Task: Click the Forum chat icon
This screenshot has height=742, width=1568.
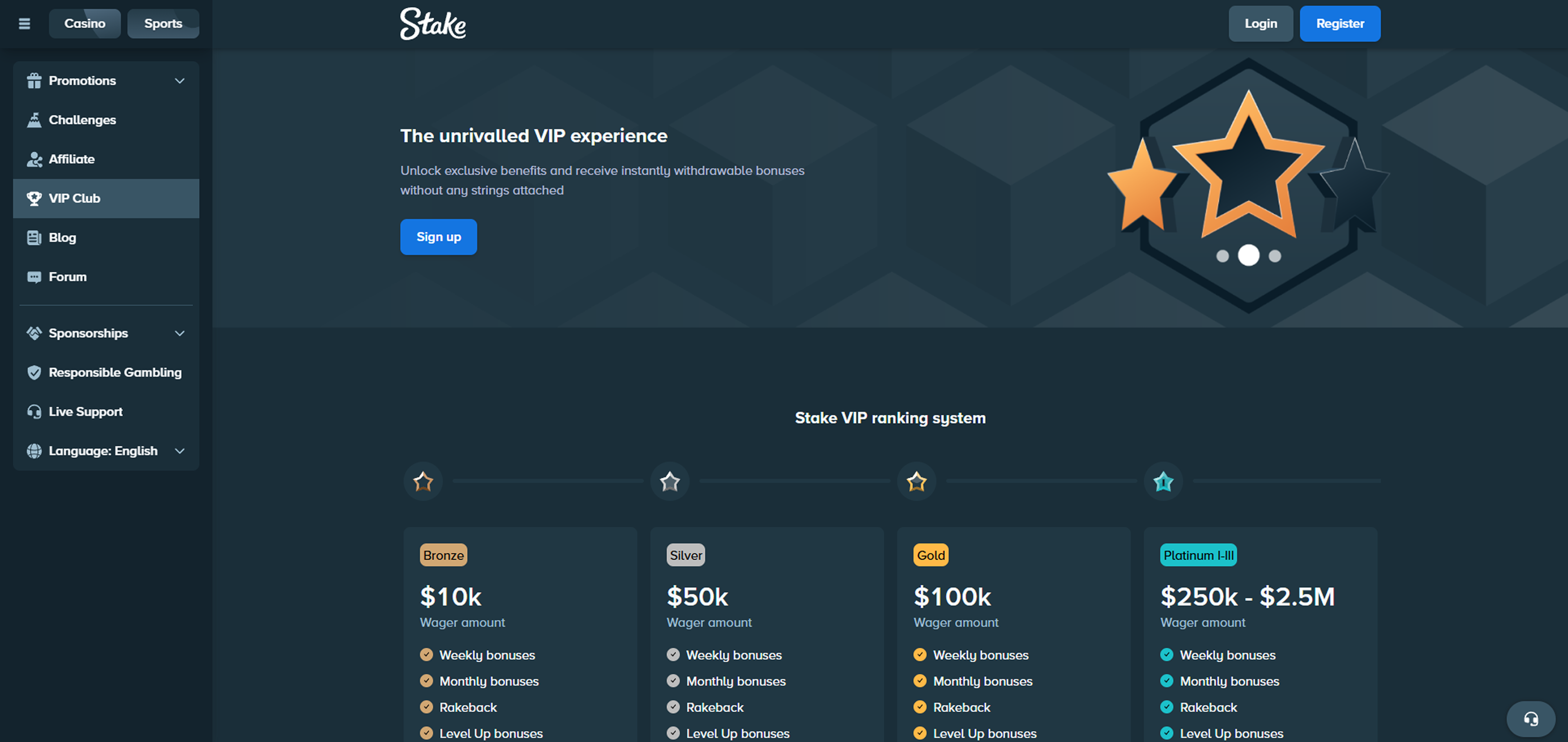Action: click(x=34, y=277)
